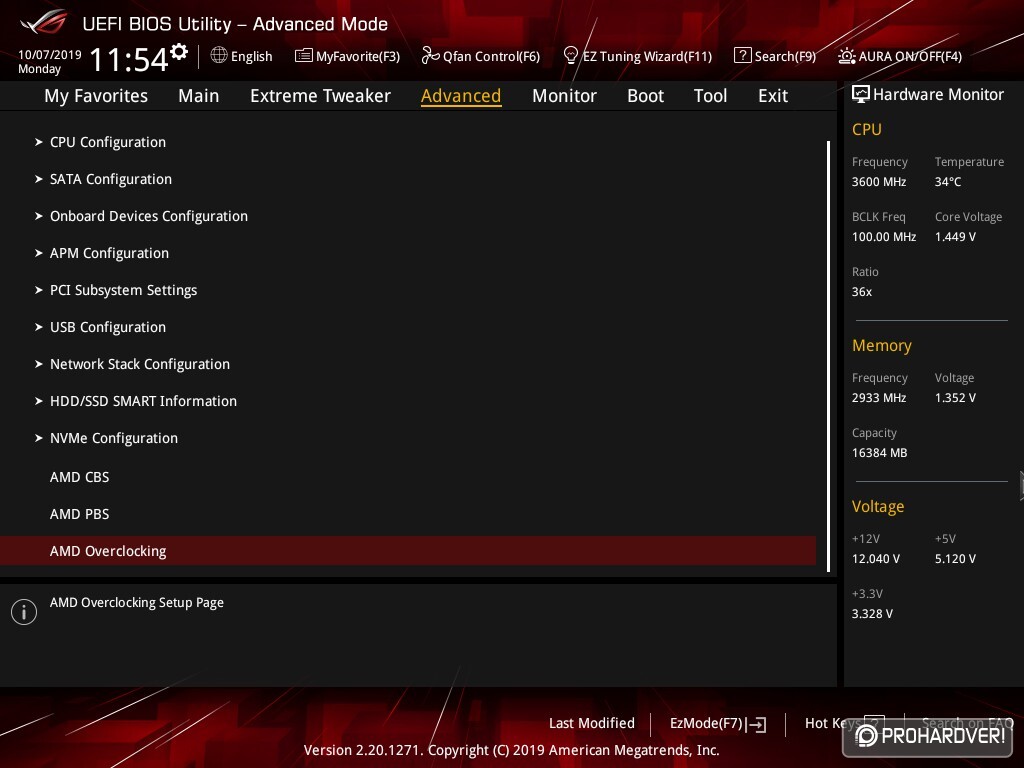
Task: Launch EZ Tuning Wizard bulb icon
Action: [x=570, y=56]
